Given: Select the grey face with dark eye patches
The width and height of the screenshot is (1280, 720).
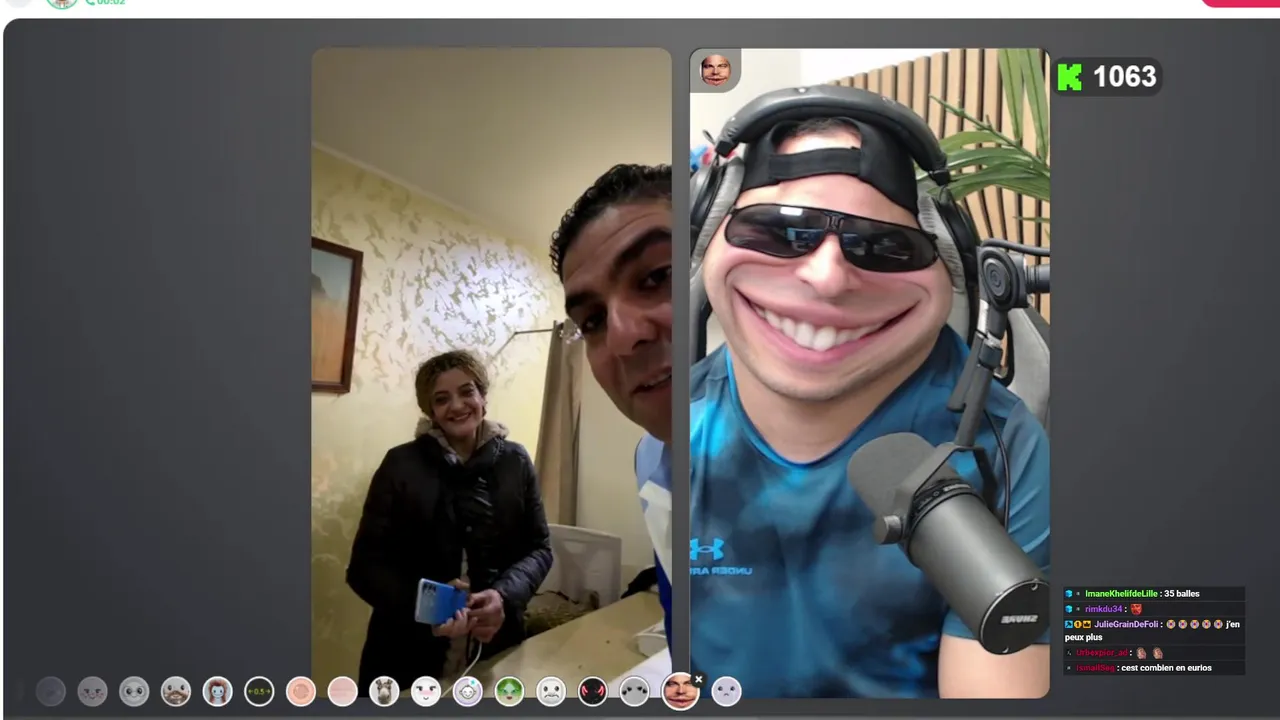Looking at the screenshot, I should click(634, 691).
